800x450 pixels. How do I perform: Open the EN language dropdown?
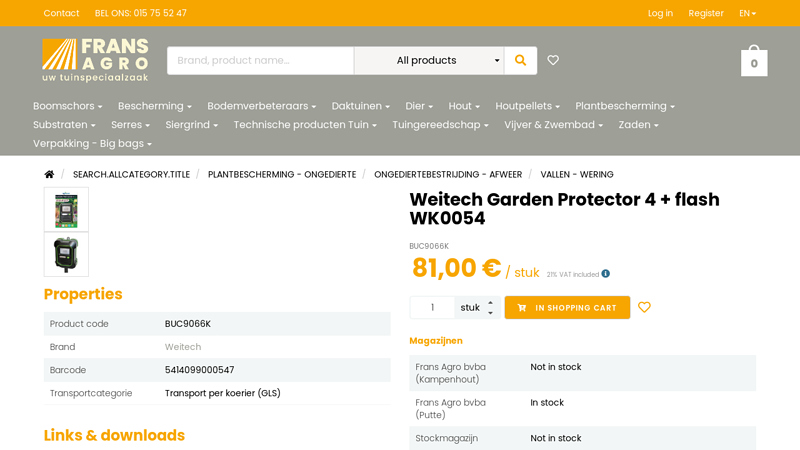[x=747, y=13]
